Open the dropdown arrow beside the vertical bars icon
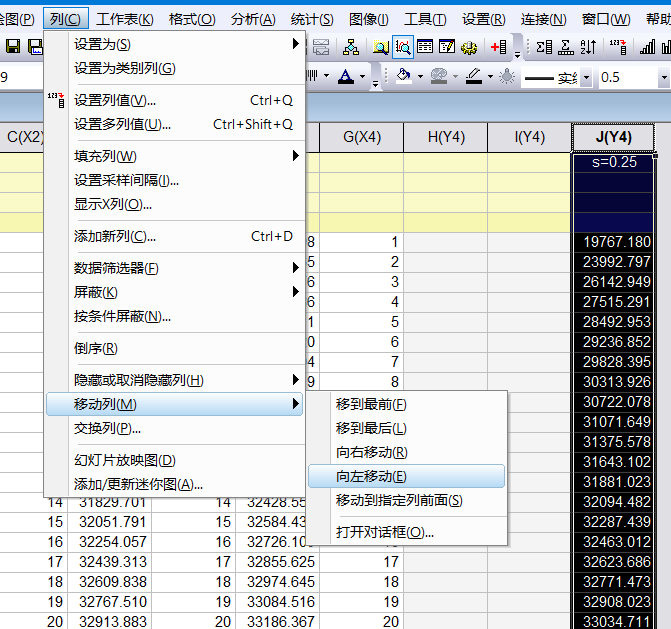This screenshot has height=629, width=671. [x=327, y=76]
